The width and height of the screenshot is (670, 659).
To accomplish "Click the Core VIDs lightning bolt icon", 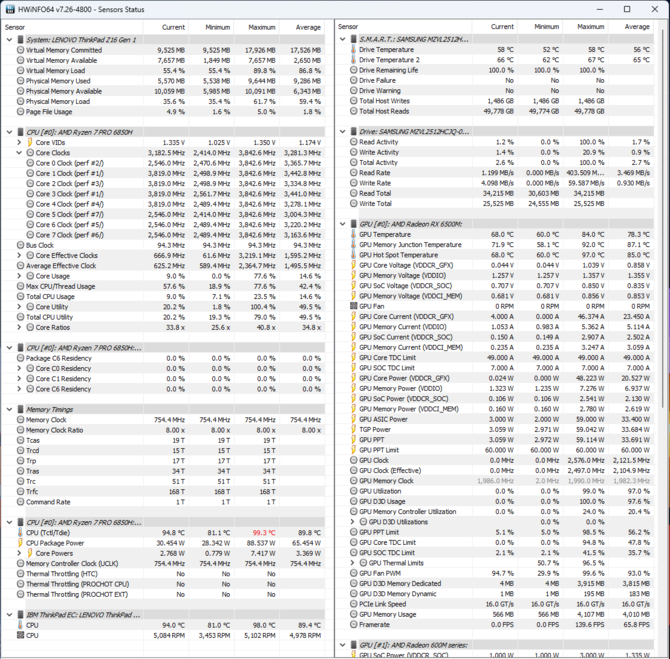I will tap(30, 142).
